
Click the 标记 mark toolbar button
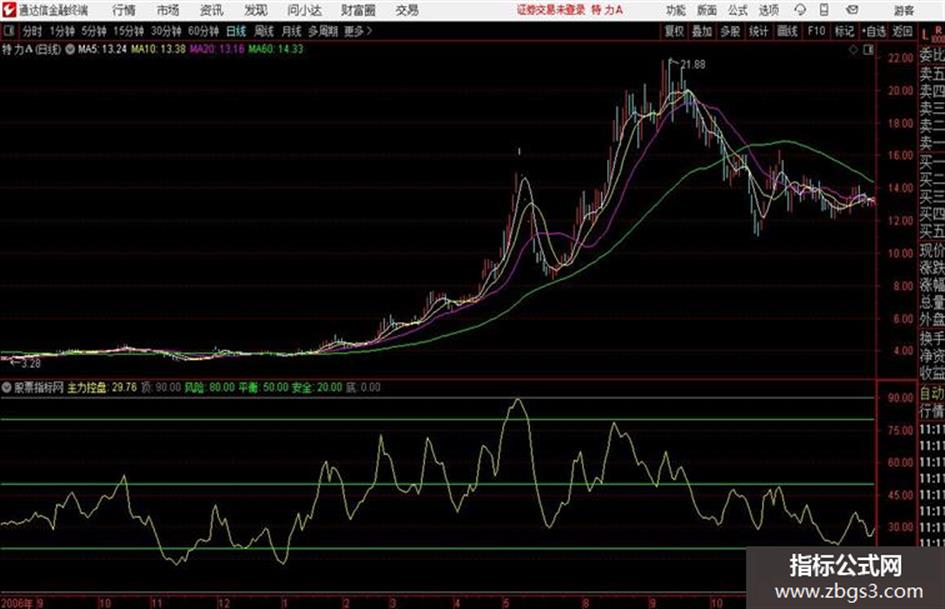coord(844,31)
